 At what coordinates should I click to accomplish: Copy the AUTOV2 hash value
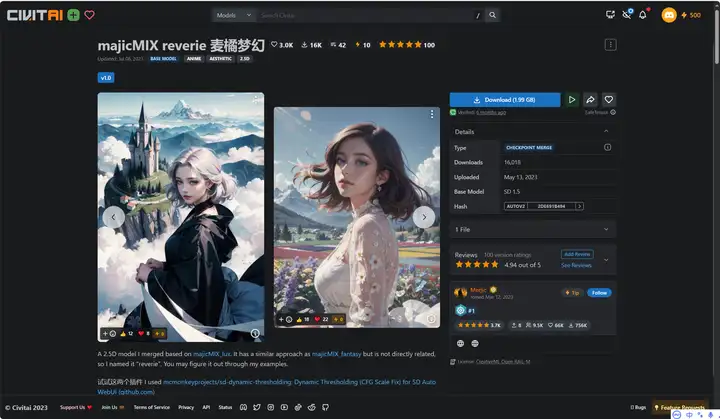click(x=551, y=206)
